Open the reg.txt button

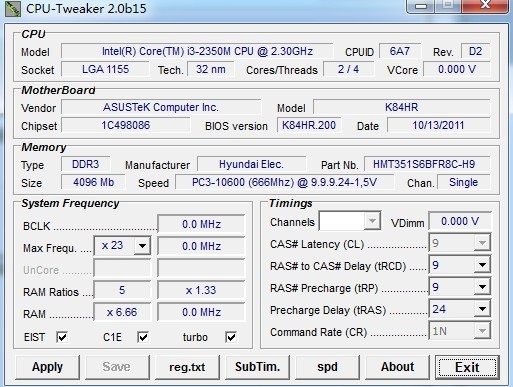point(187,367)
